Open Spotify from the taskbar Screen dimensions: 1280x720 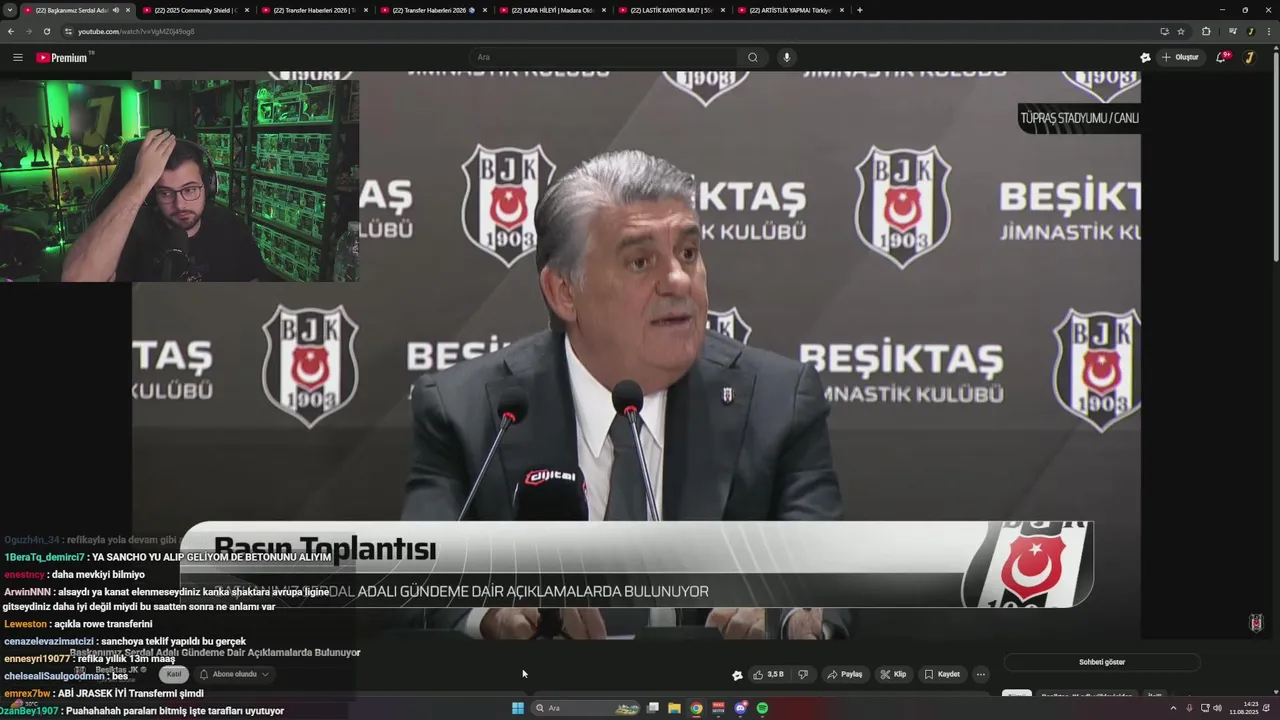click(763, 708)
